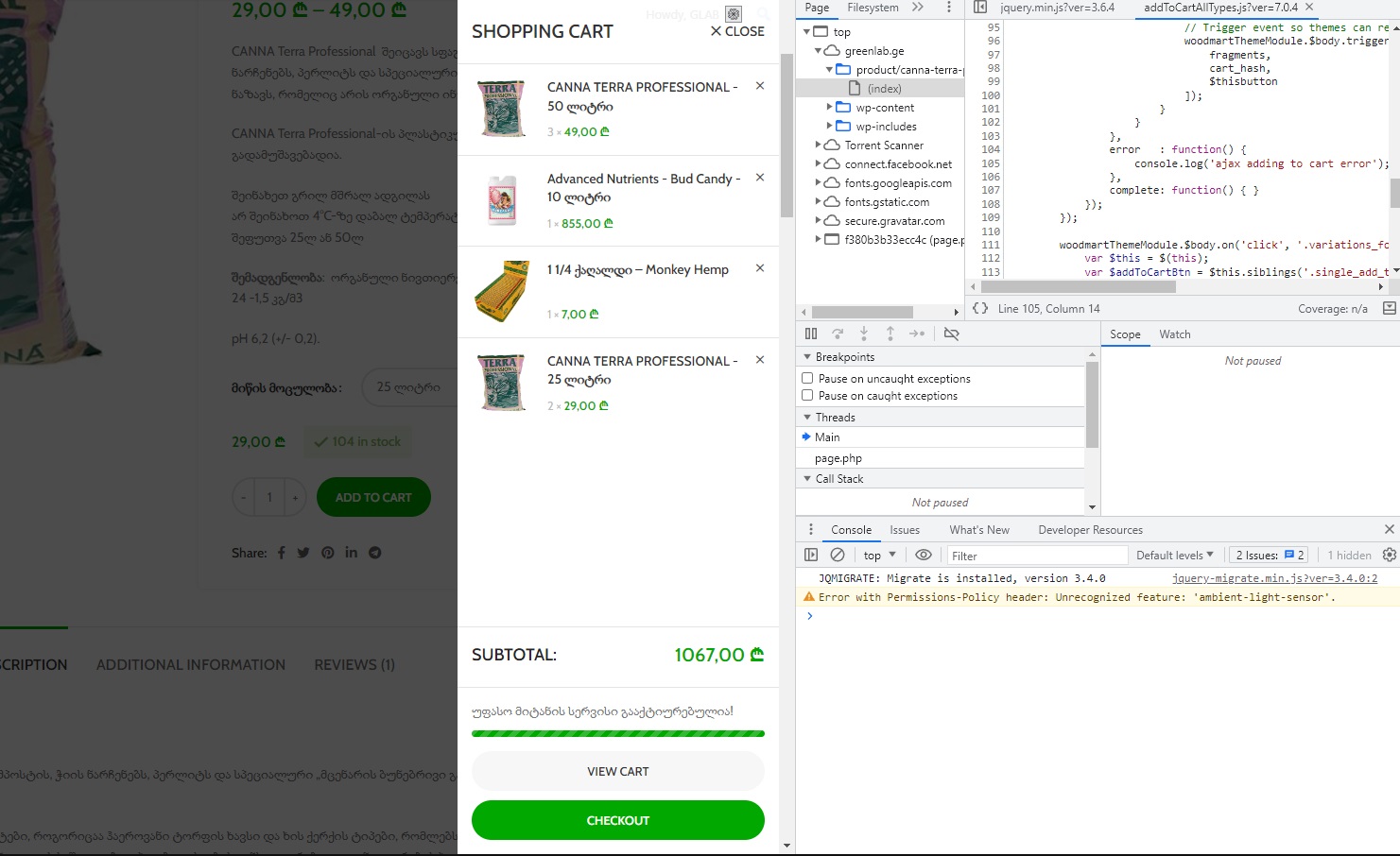Expand fonts.googleapis.com node
This screenshot has width=1400, height=856.
tap(819, 183)
